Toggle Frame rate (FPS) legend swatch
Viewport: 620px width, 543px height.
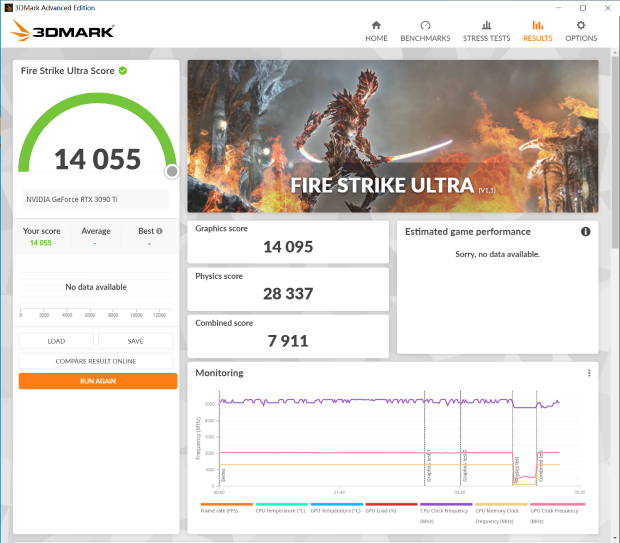pyautogui.click(x=227, y=504)
